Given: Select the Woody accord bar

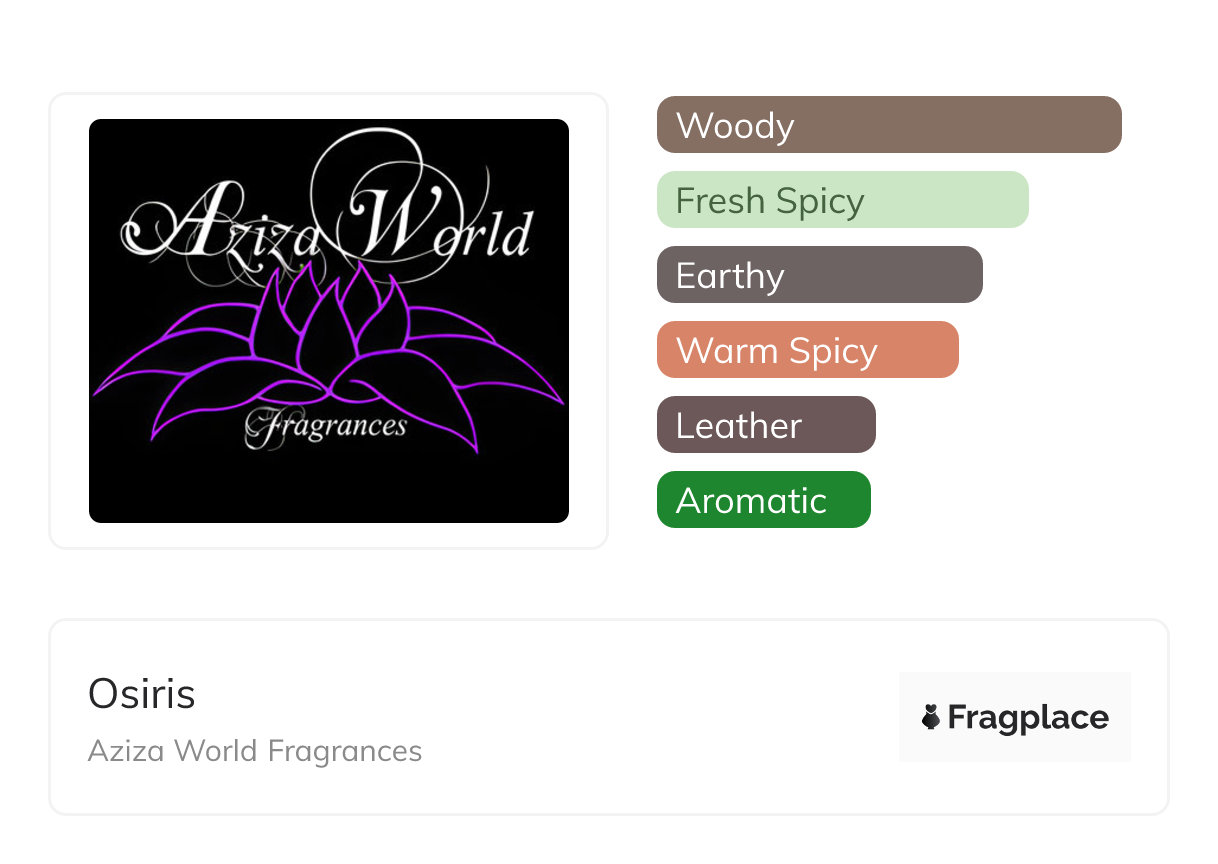Looking at the screenshot, I should click(x=889, y=125).
